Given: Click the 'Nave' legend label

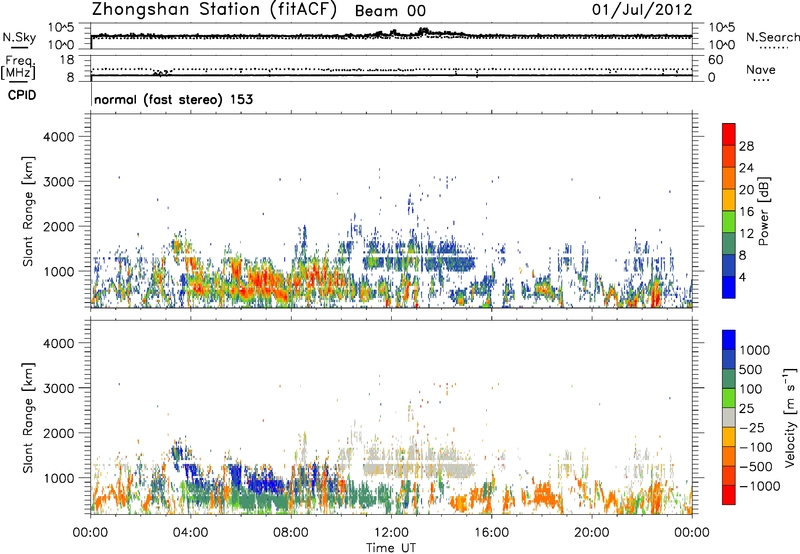Looking at the screenshot, I should click(x=761, y=70).
